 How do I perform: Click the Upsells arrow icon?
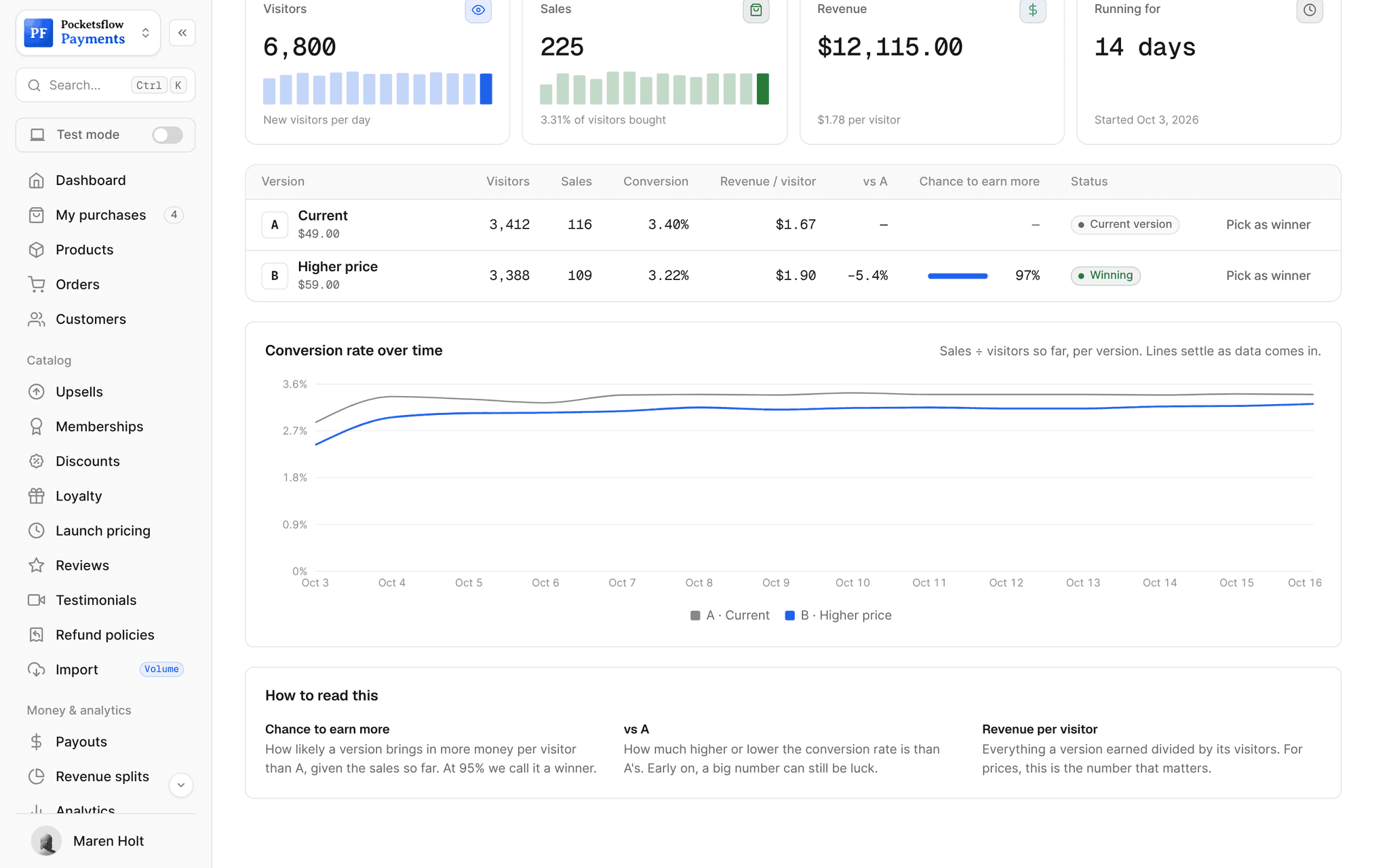tap(37, 392)
